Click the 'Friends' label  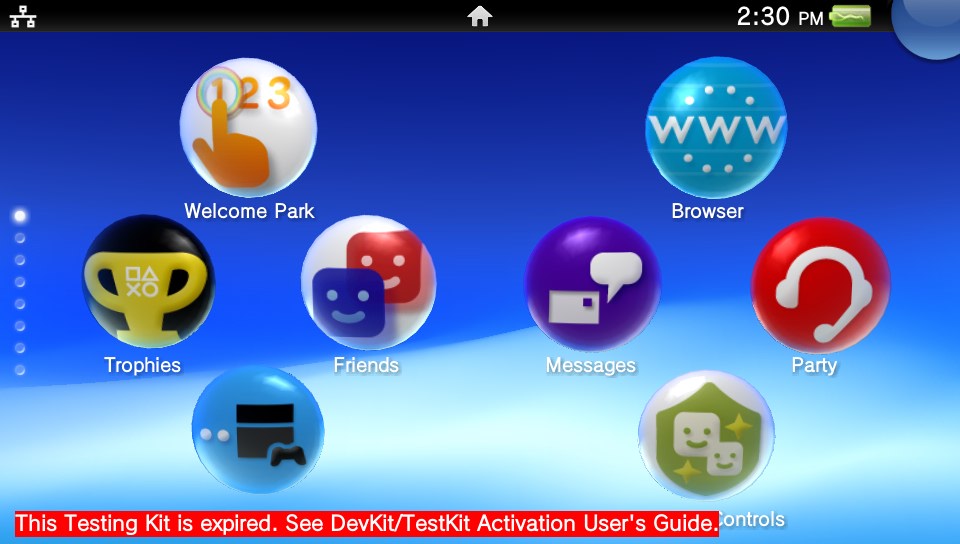pyautogui.click(x=366, y=365)
